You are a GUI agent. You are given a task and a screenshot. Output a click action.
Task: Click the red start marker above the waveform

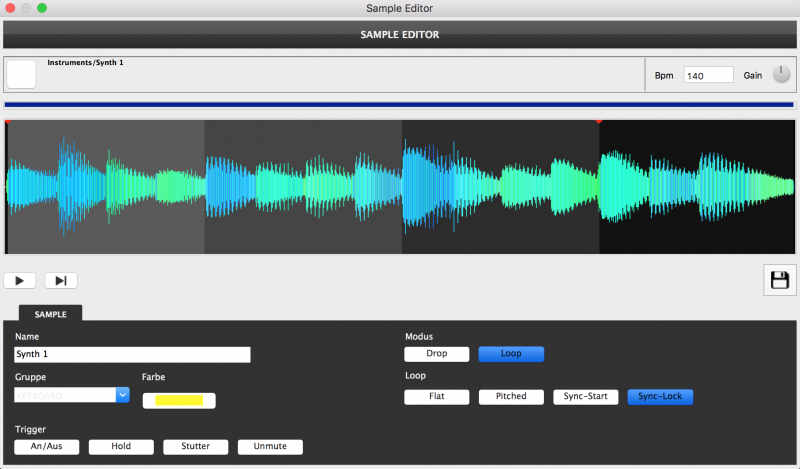[x=8, y=121]
